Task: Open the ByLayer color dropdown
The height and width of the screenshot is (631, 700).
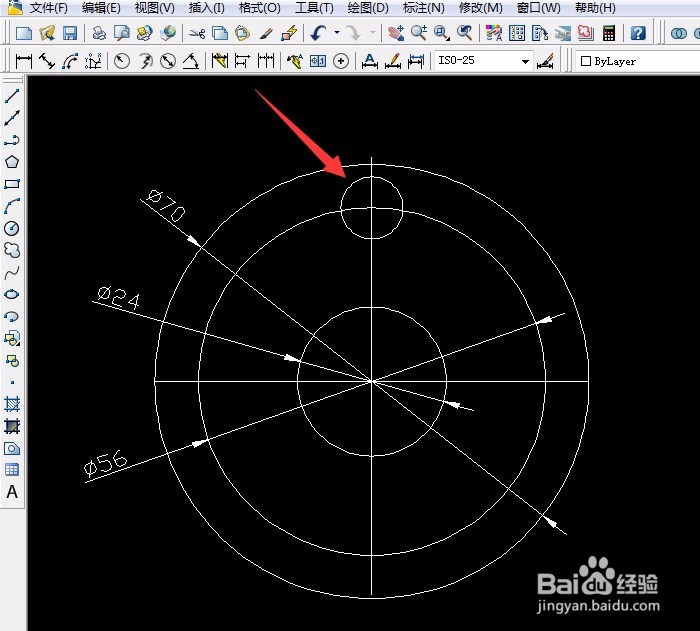Action: tap(638, 61)
